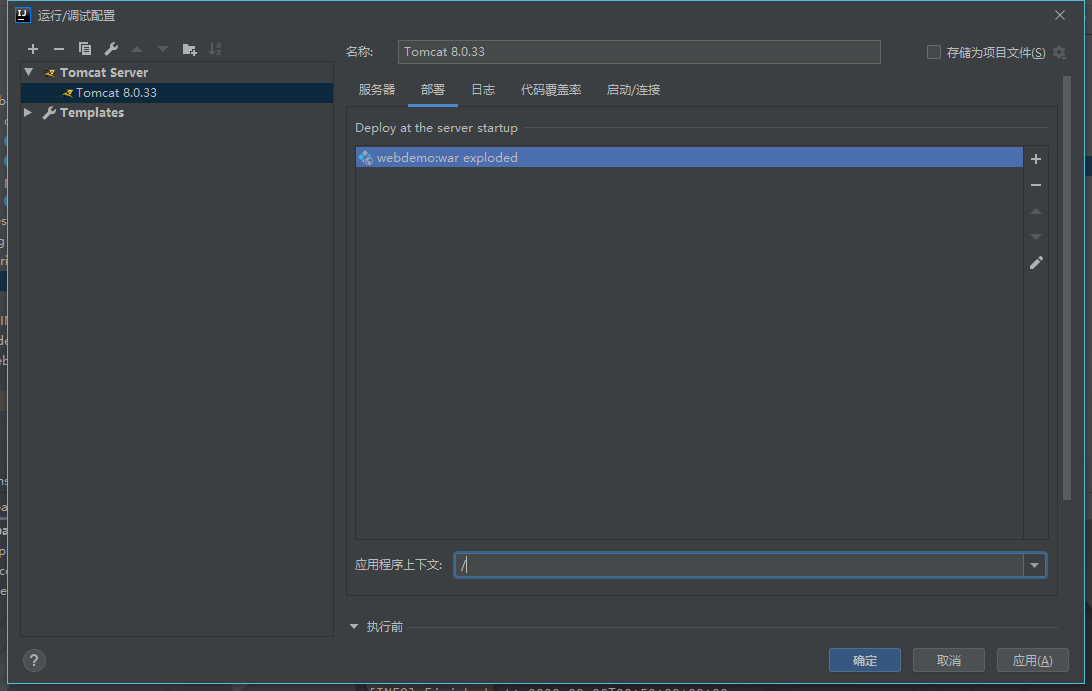Screen dimensions: 1092x691
Task: Expand the Templates tree node
Action: click(29, 113)
